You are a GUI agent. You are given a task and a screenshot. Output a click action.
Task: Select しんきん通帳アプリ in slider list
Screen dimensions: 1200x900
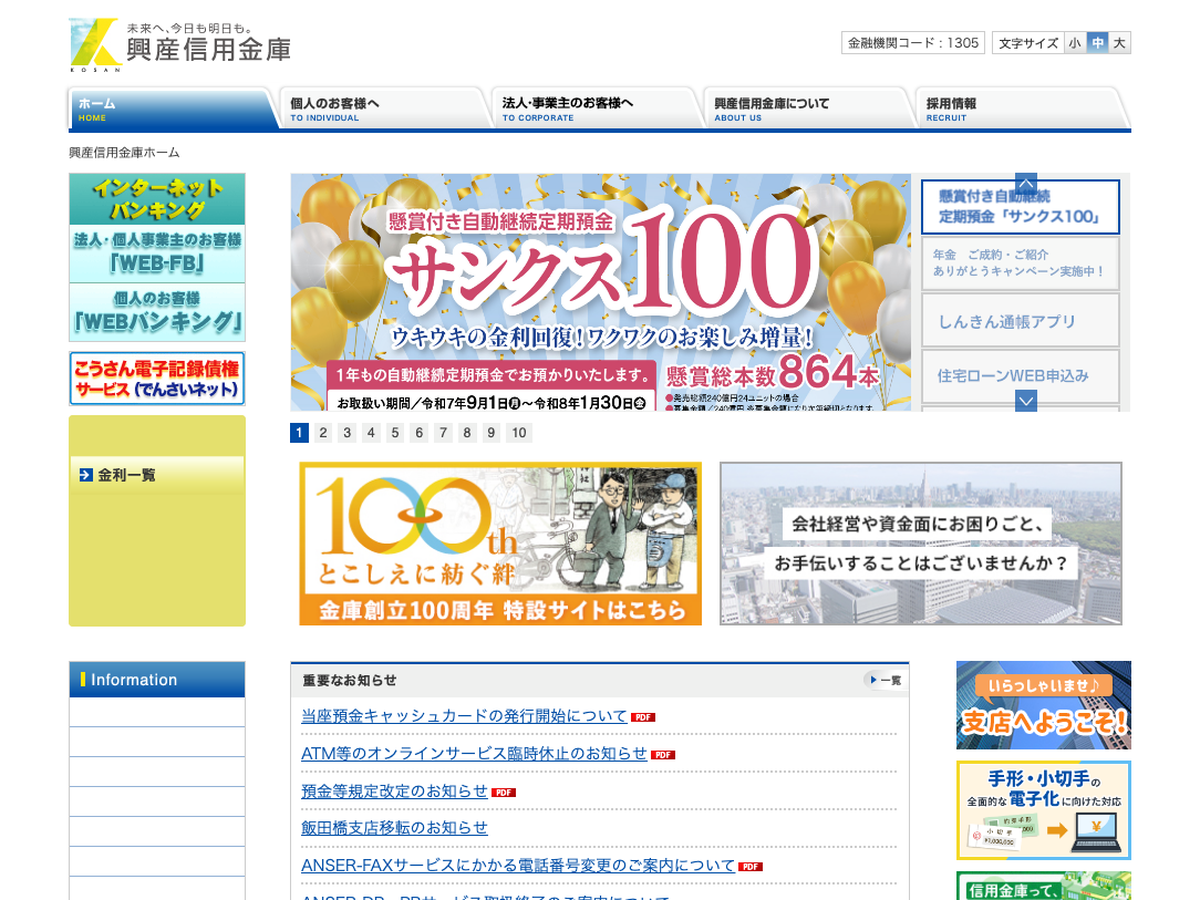pos(1019,321)
